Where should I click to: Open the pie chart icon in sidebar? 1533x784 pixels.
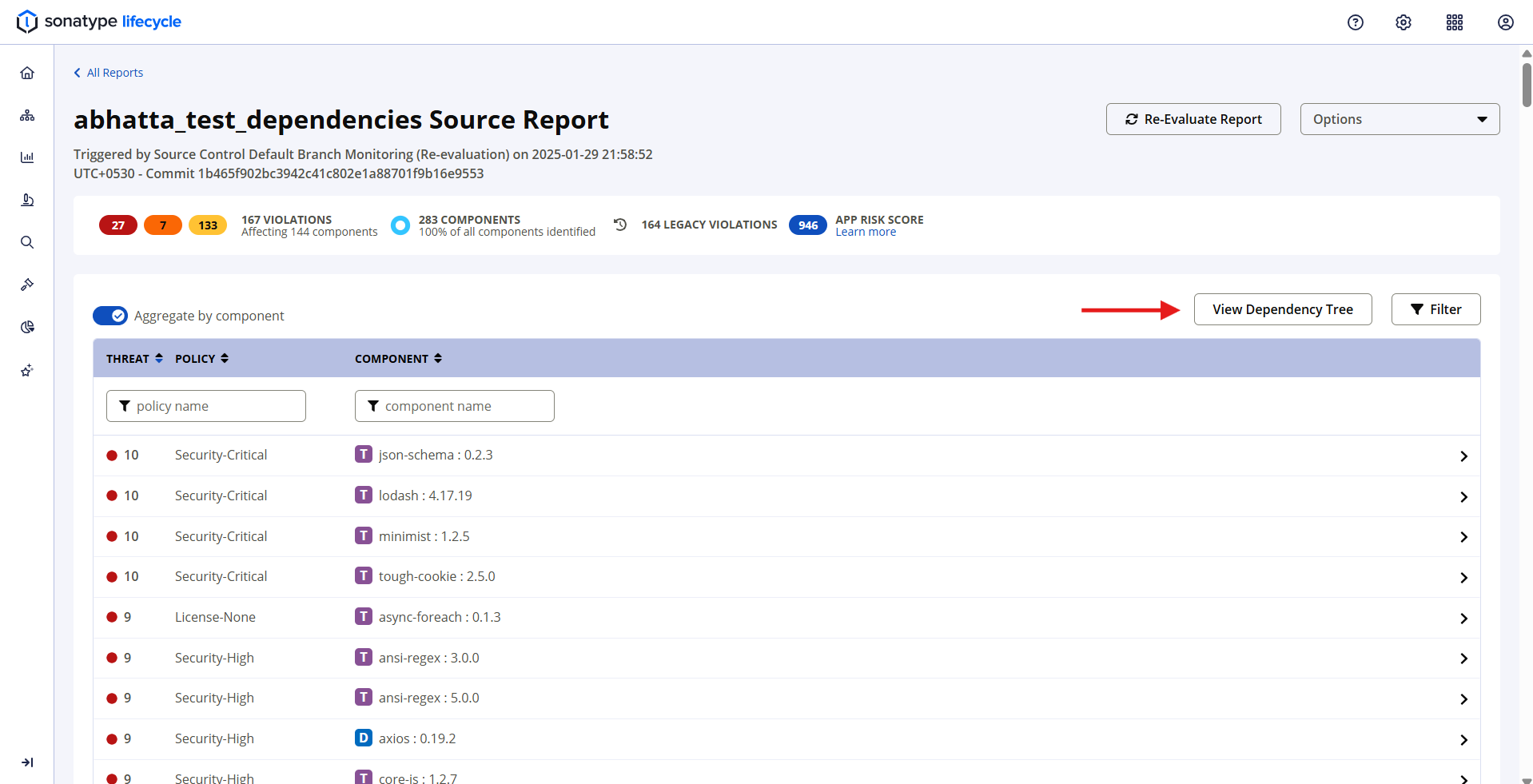click(27, 327)
